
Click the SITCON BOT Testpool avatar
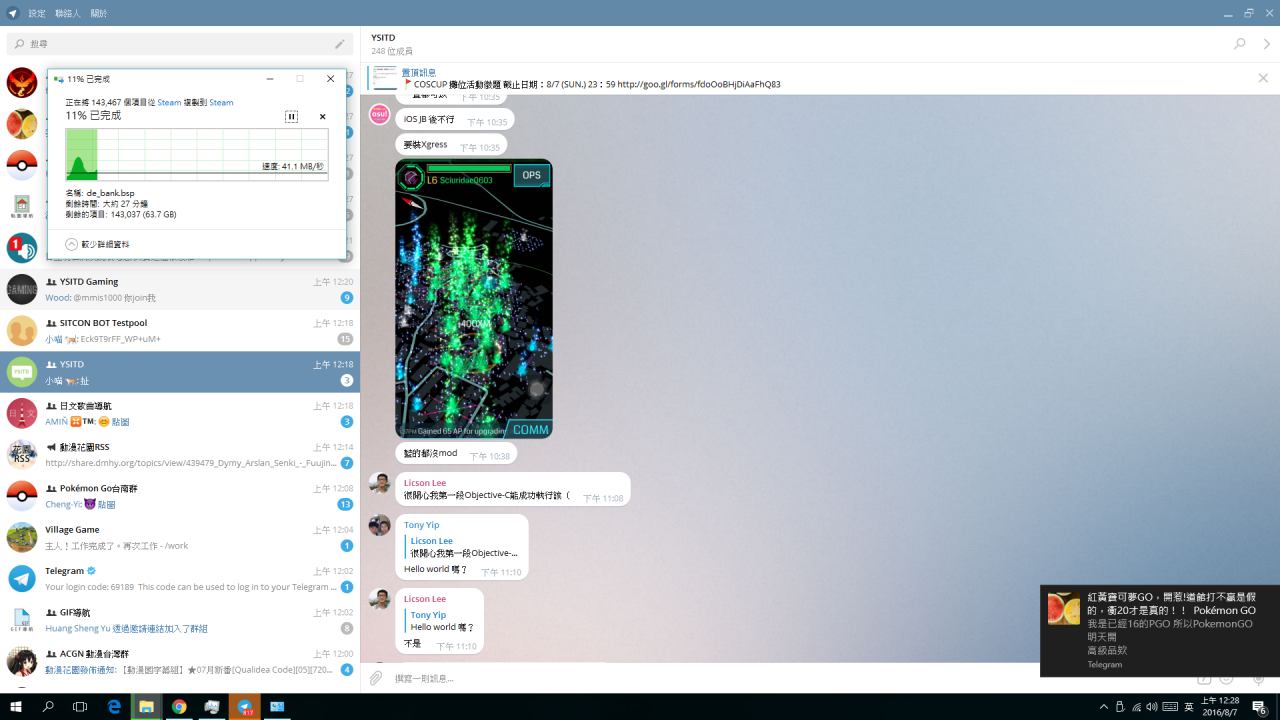pyautogui.click(x=22, y=330)
